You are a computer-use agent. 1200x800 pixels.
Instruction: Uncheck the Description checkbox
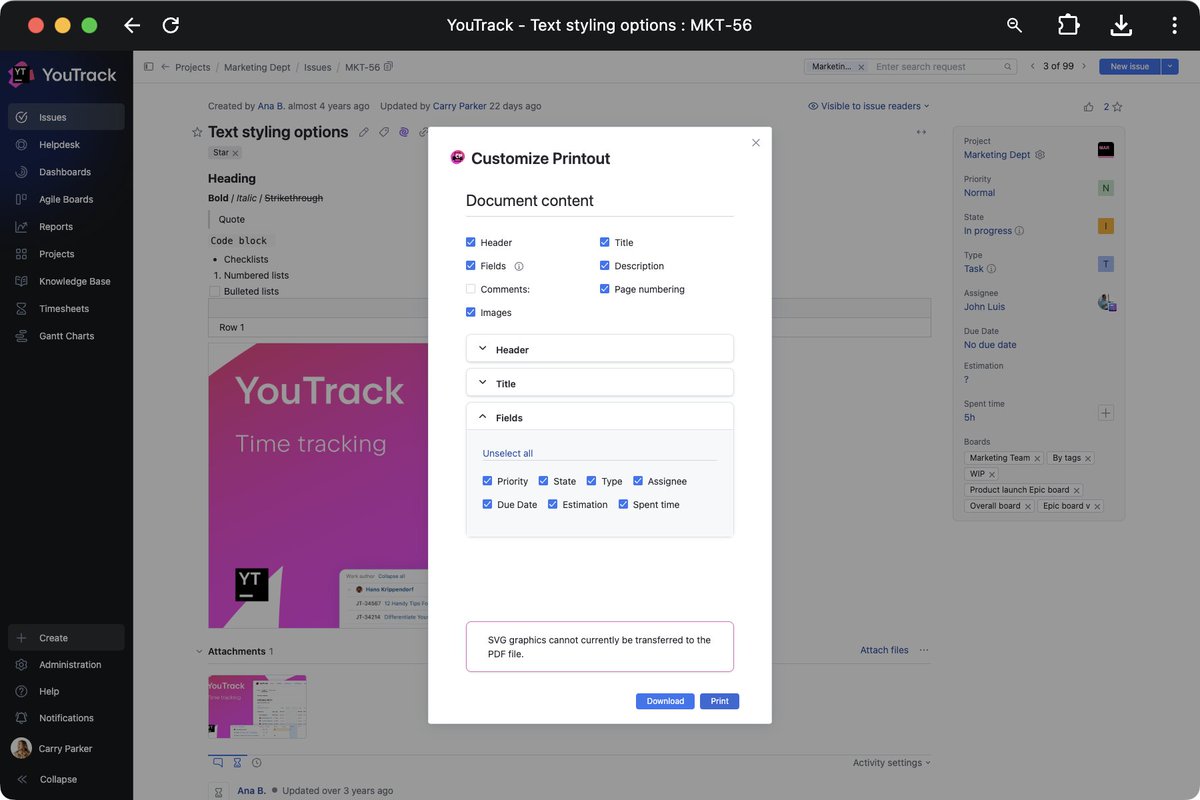(604, 266)
